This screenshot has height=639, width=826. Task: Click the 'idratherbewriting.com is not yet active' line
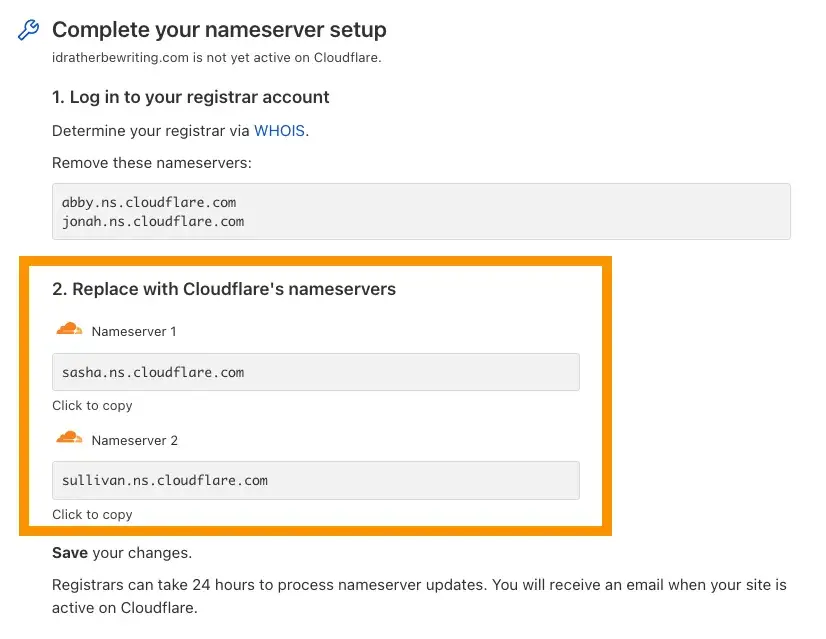pos(217,57)
